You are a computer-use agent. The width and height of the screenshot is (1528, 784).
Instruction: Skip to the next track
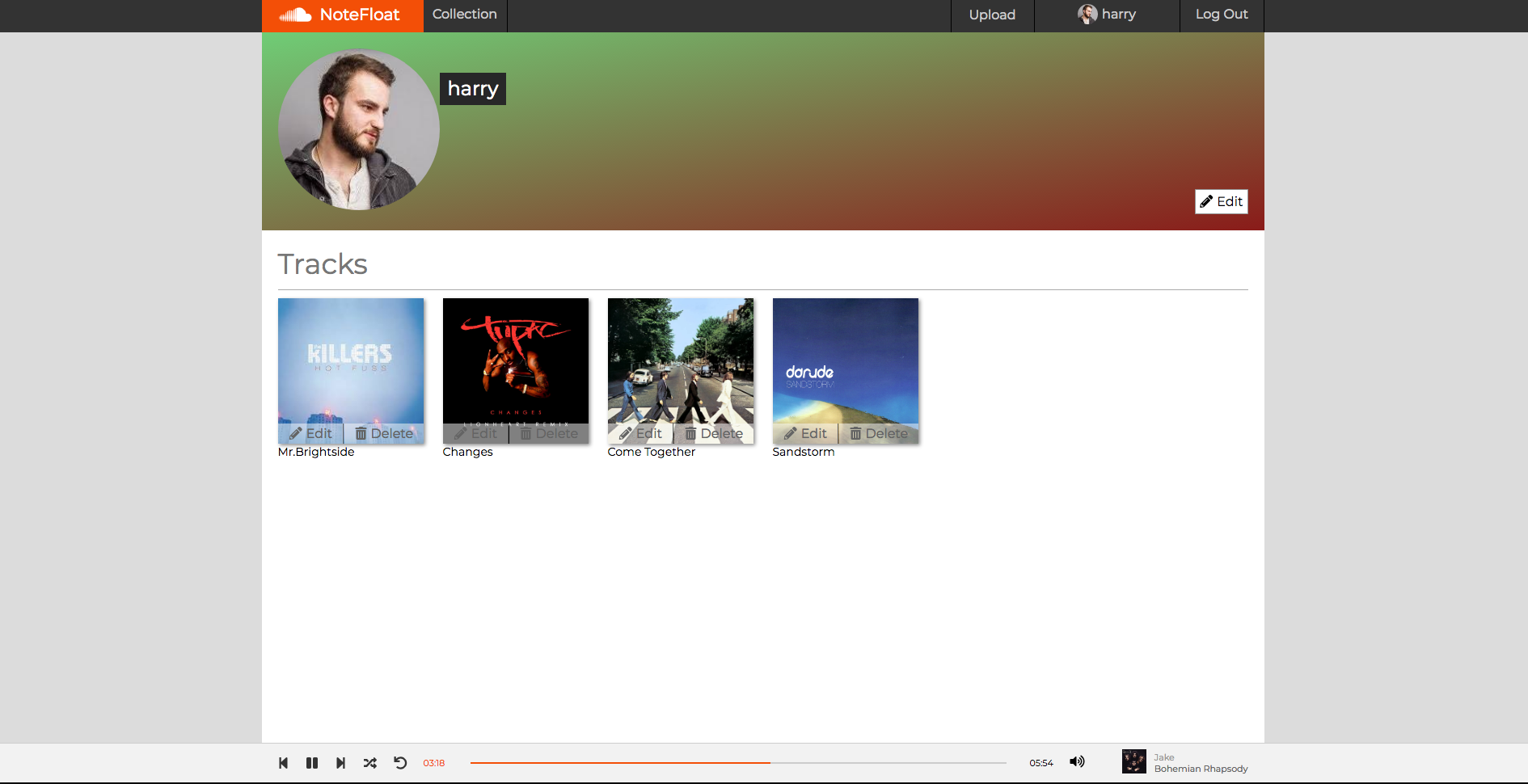click(x=340, y=763)
